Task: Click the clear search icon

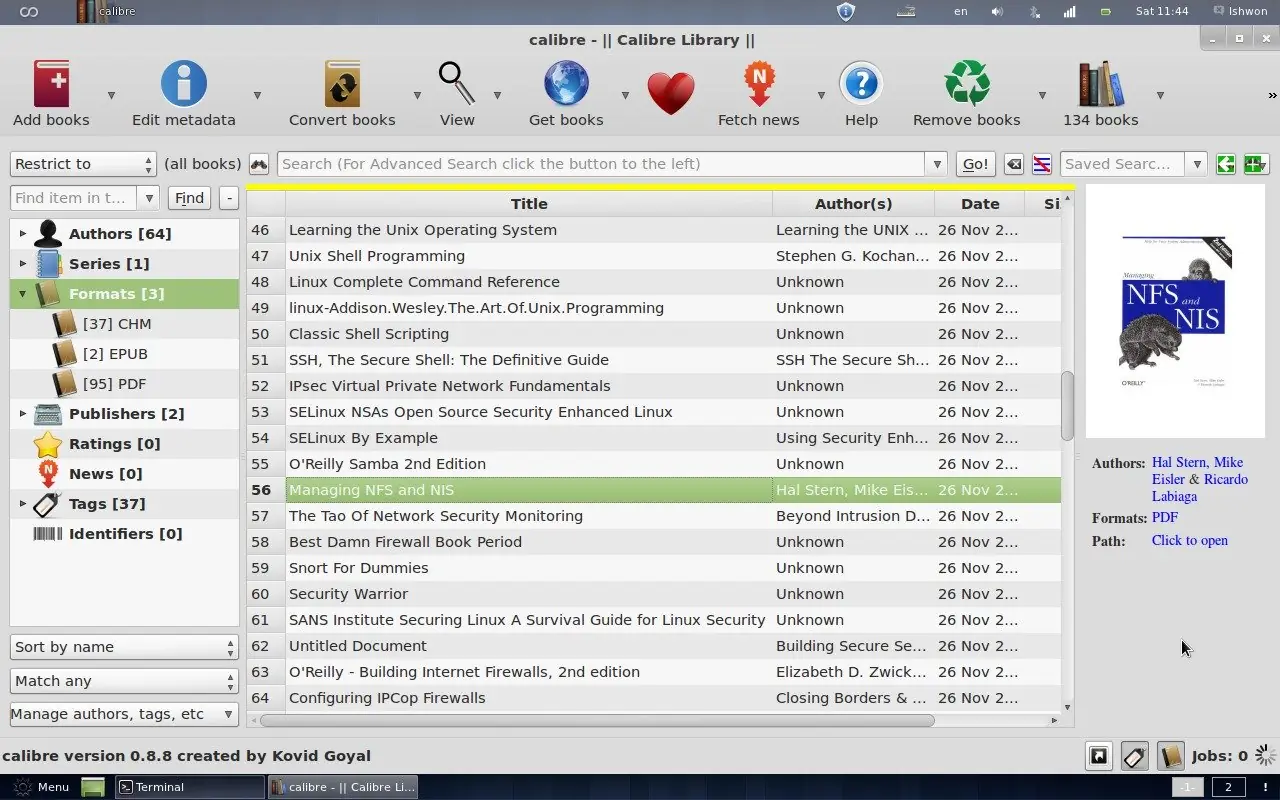Action: click(1014, 164)
